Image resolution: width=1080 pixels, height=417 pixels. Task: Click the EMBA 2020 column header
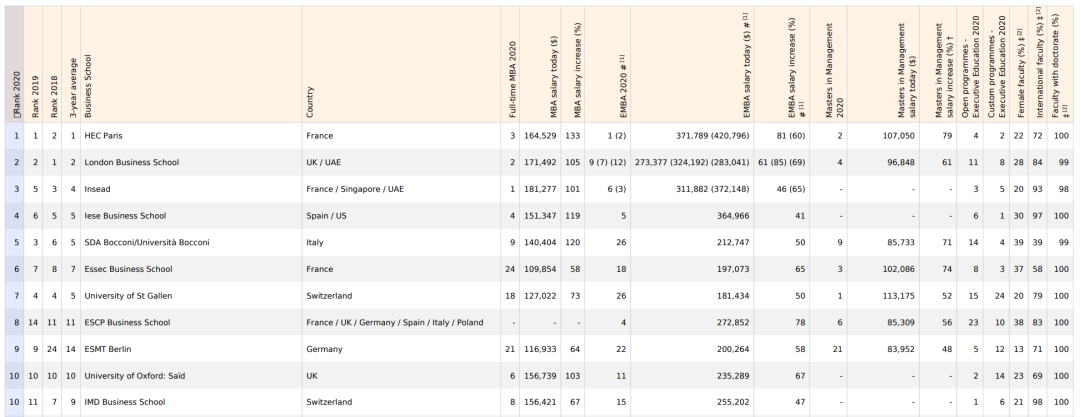coord(607,65)
